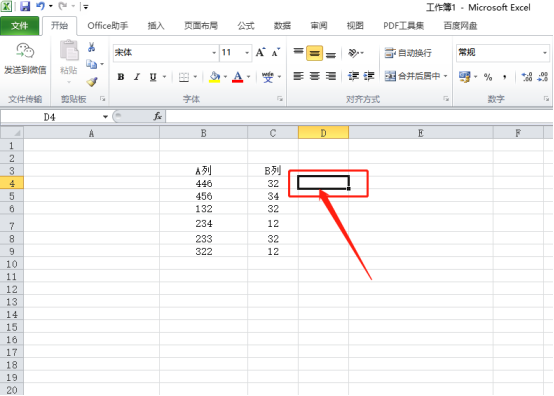Expand the font group dialog launcher

tap(280, 99)
